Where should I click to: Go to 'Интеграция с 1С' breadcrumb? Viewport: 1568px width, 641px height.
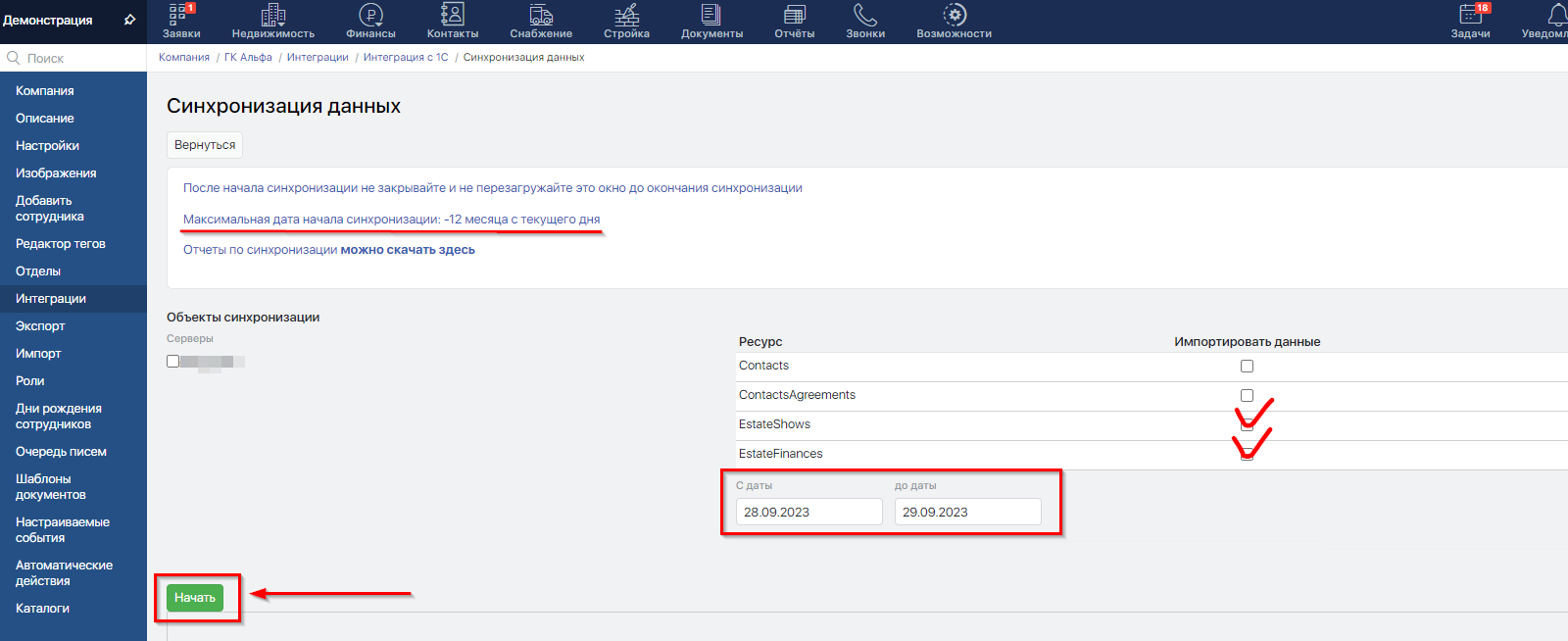click(x=406, y=58)
